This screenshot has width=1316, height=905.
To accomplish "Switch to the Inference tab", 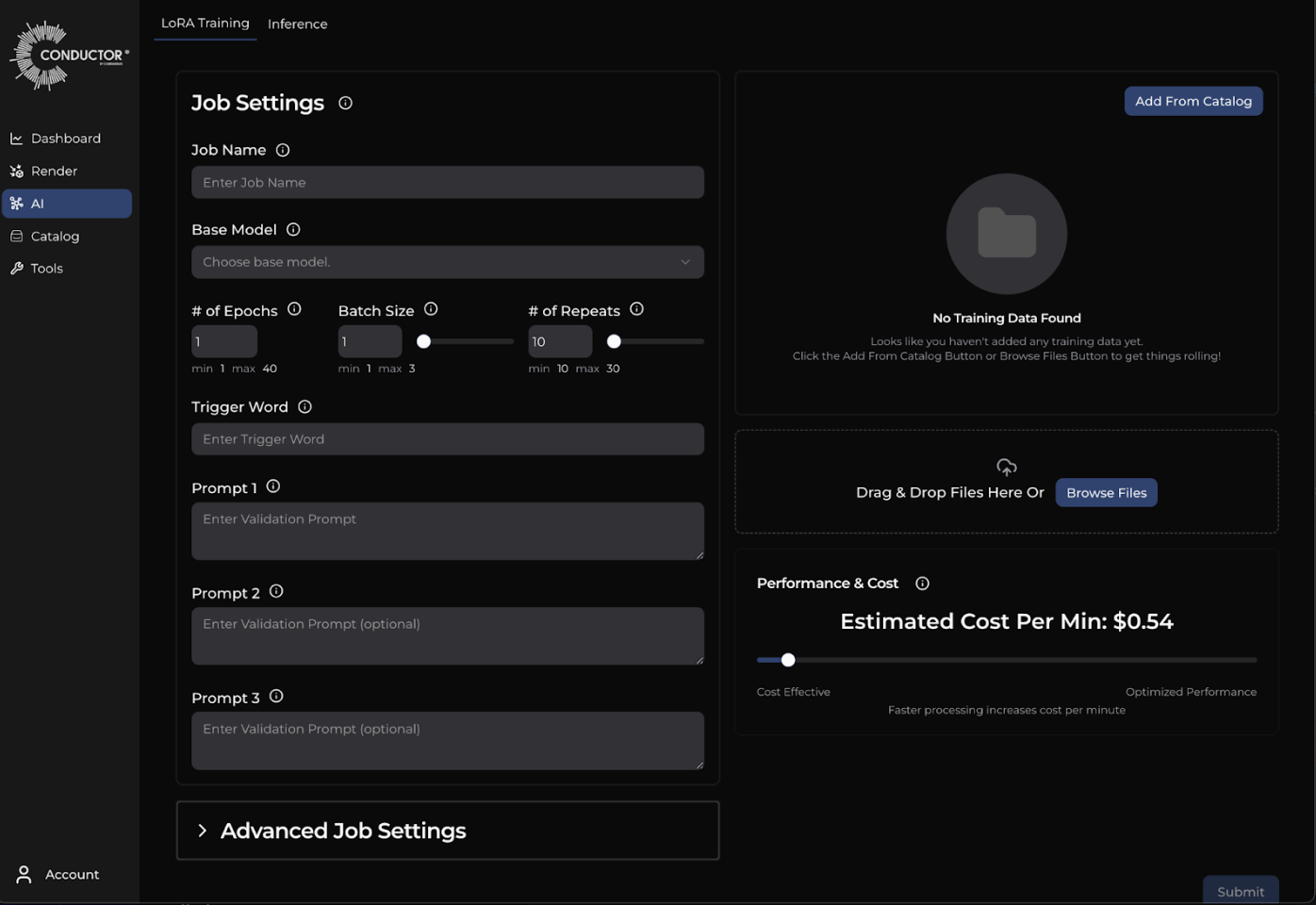I will pos(297,24).
